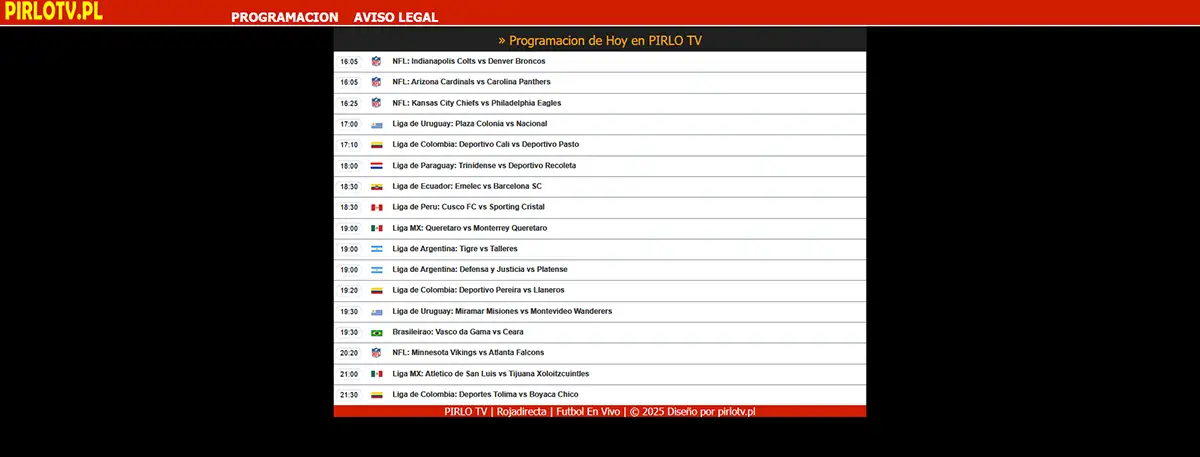
Task: Click the 21:30 time cell
Action: point(349,395)
